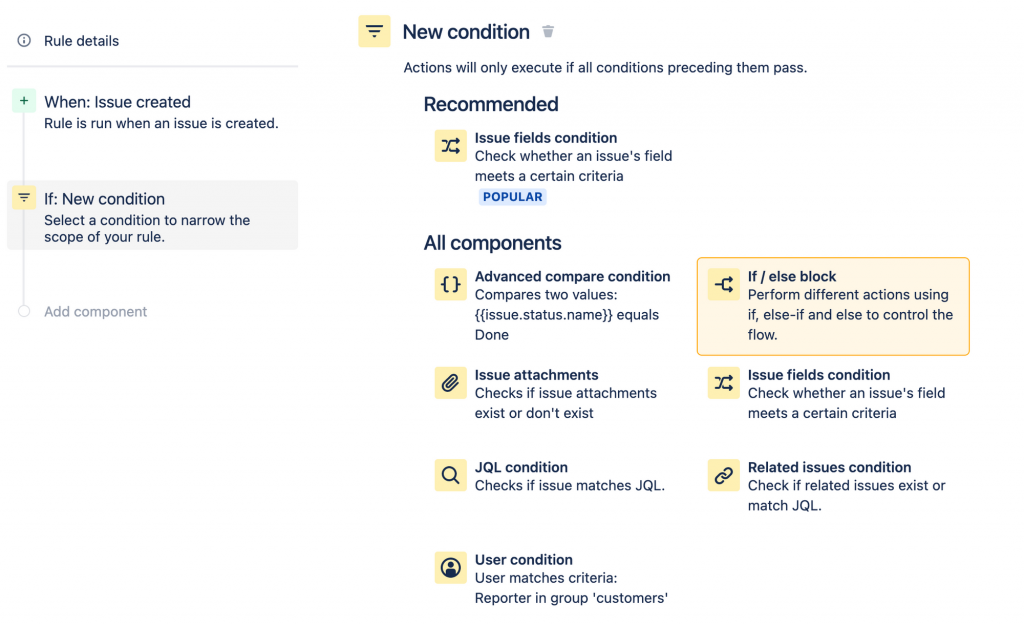
Task: Choose the User condition title text
Action: [523, 560]
